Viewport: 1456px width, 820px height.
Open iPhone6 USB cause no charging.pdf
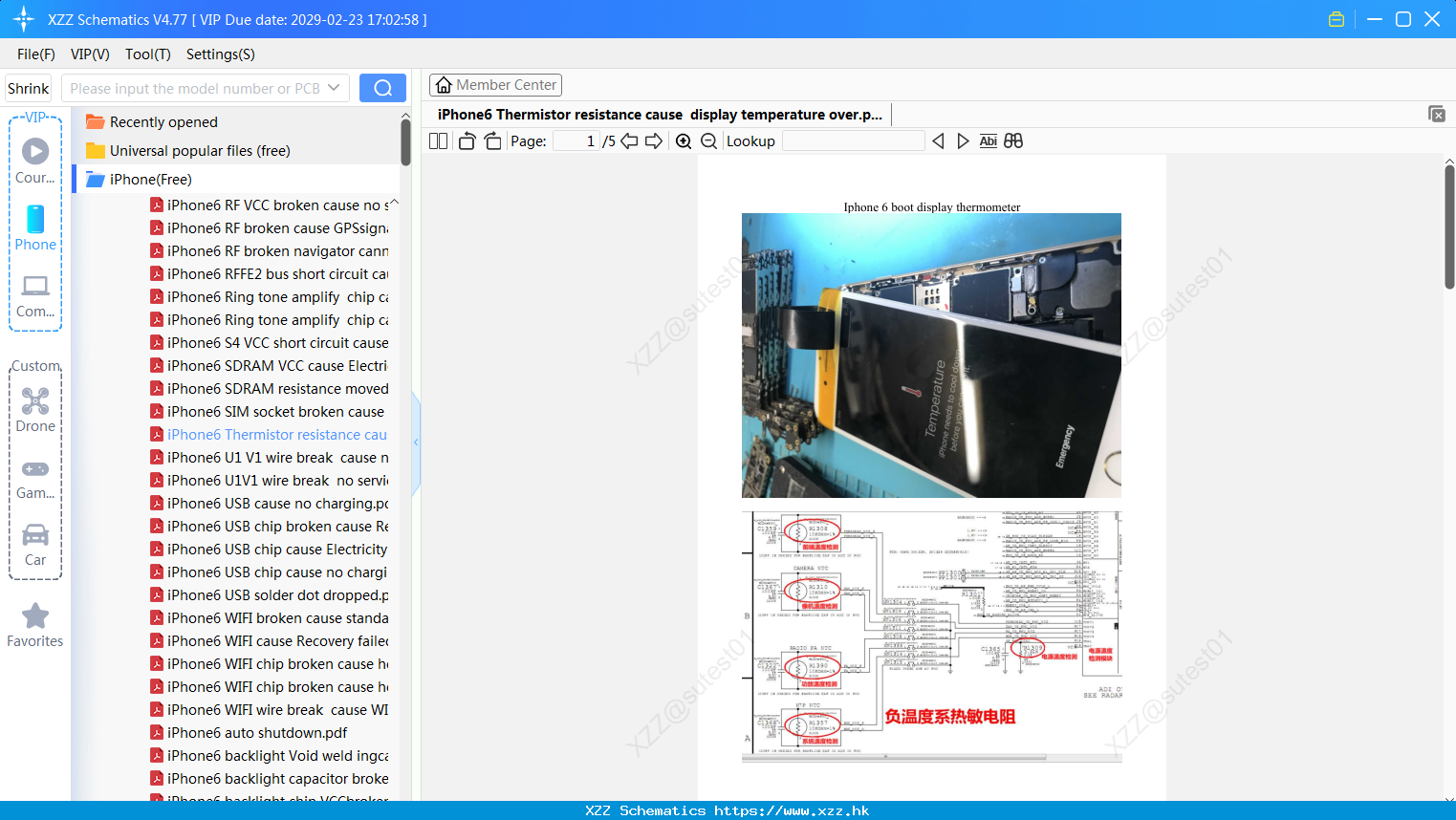270,504
